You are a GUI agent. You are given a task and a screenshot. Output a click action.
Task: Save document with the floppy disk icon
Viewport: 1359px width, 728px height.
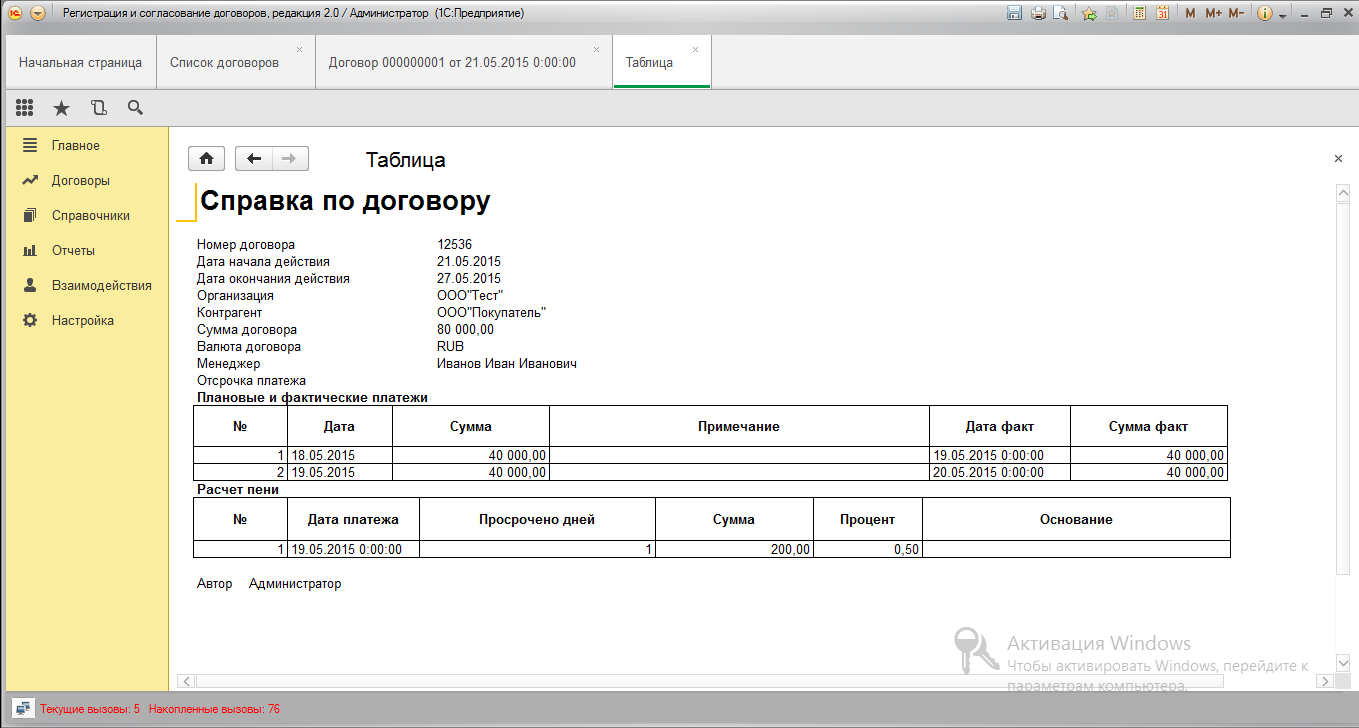[1014, 13]
